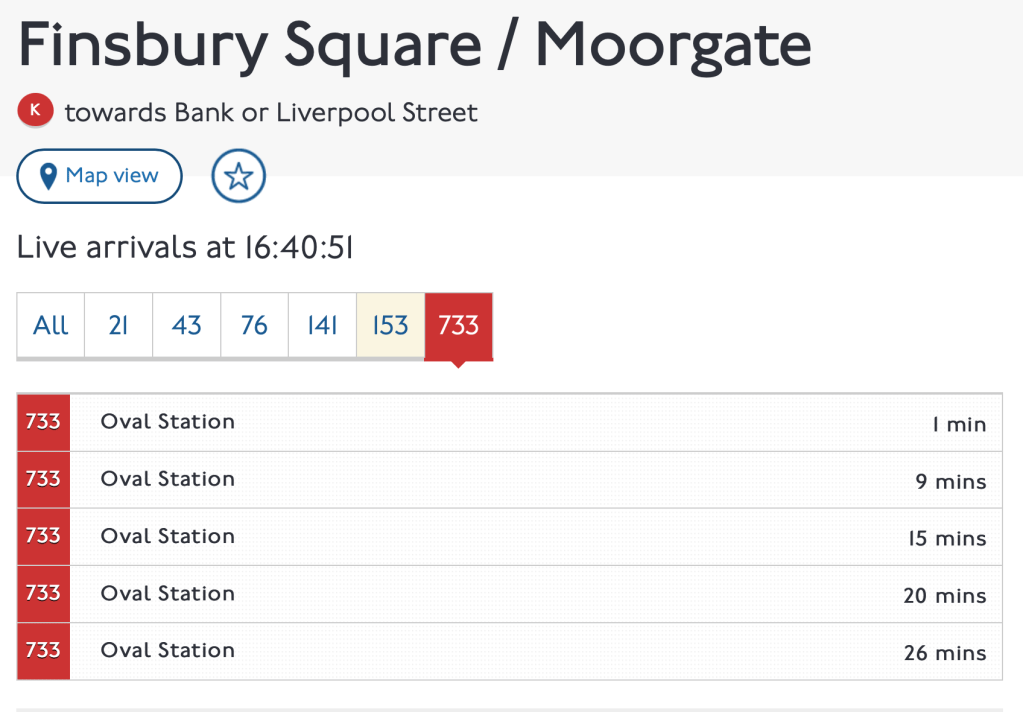The width and height of the screenshot is (1023, 712).
Task: Select the All routes tab
Action: 51,325
